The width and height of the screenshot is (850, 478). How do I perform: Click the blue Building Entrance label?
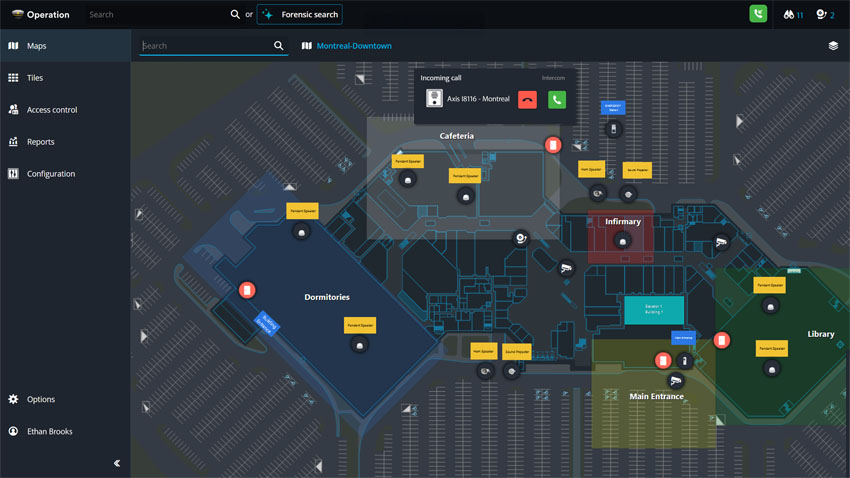coord(267,324)
